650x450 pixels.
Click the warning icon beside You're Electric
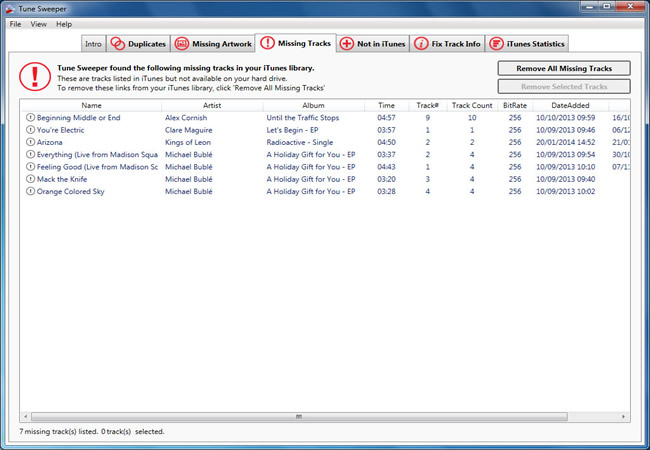(30, 130)
